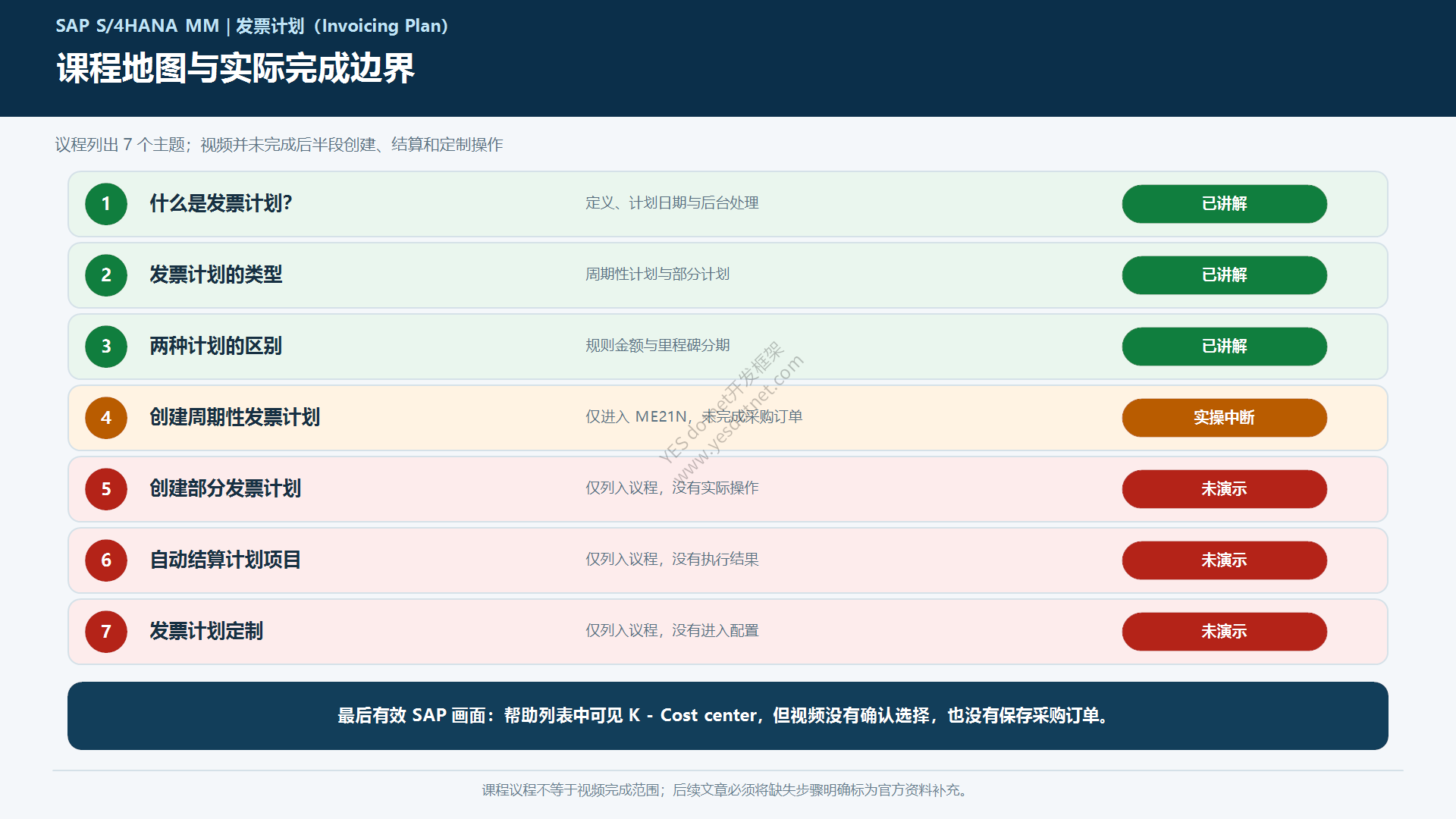Click the slide heading 课程地图与实际完成边界
The image size is (1456, 819).
[236, 68]
